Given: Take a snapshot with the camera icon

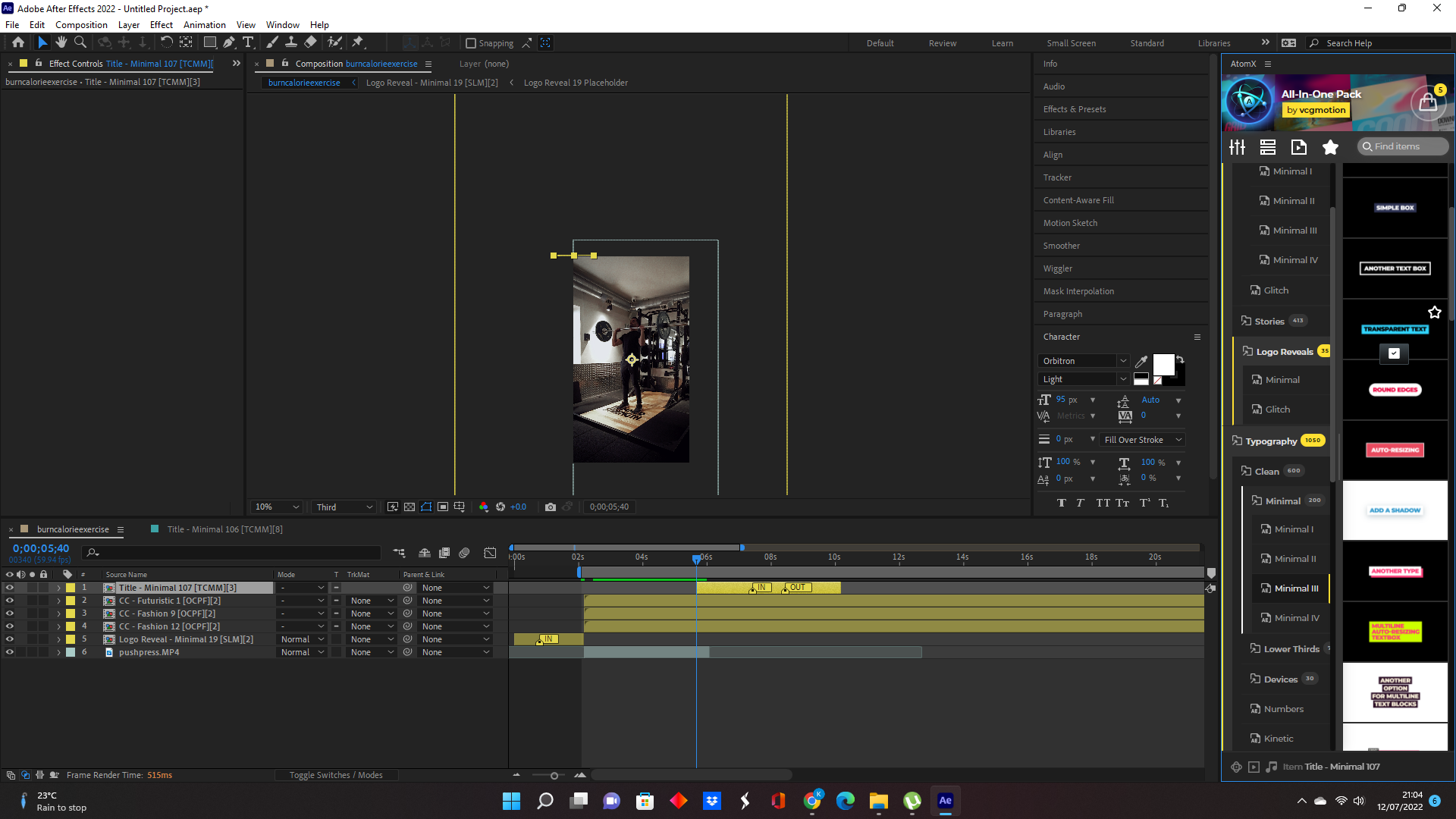Looking at the screenshot, I should coord(551,507).
